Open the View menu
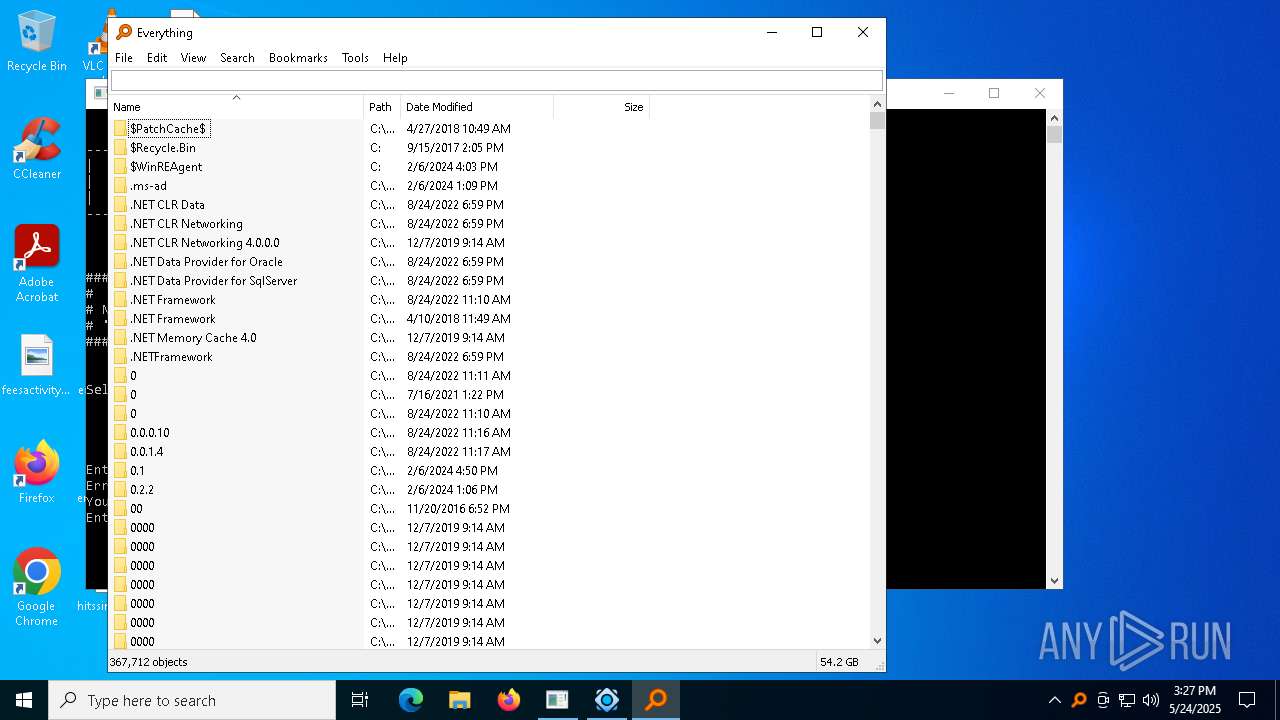 click(x=193, y=58)
